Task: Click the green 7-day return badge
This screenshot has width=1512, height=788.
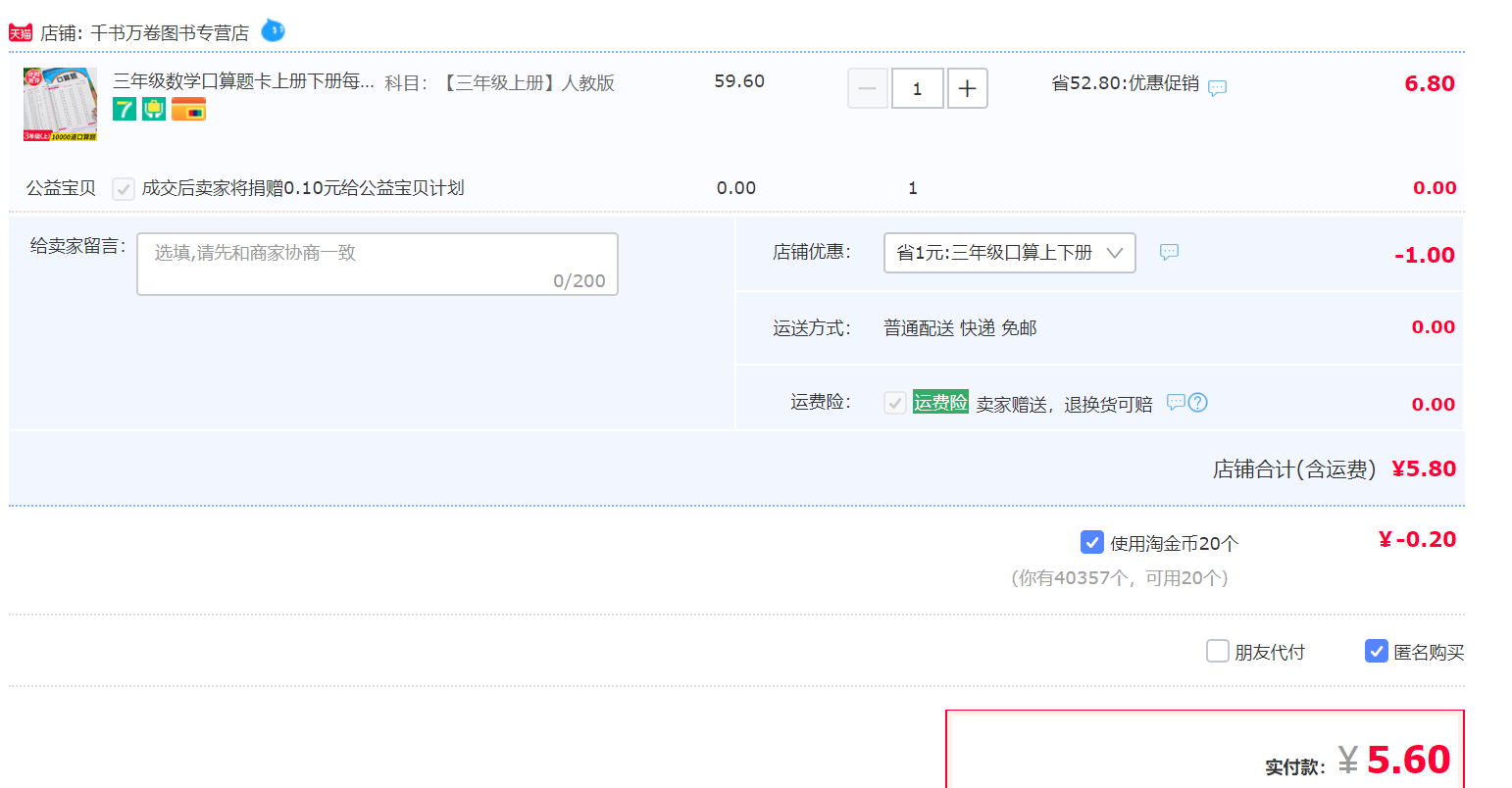Action: 125,109
